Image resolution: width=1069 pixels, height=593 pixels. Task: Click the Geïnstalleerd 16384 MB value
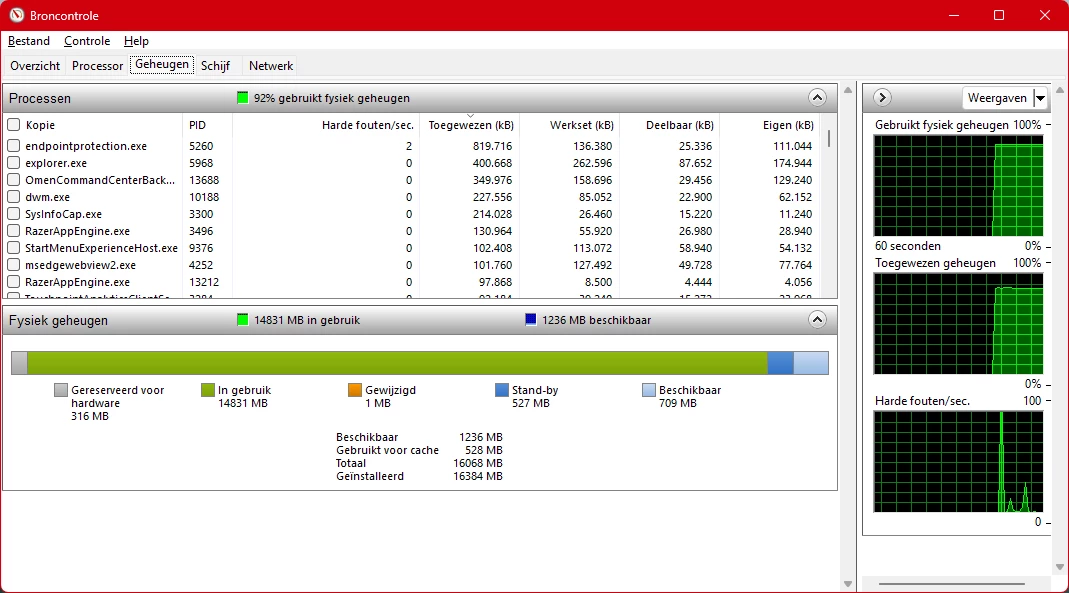click(x=478, y=476)
